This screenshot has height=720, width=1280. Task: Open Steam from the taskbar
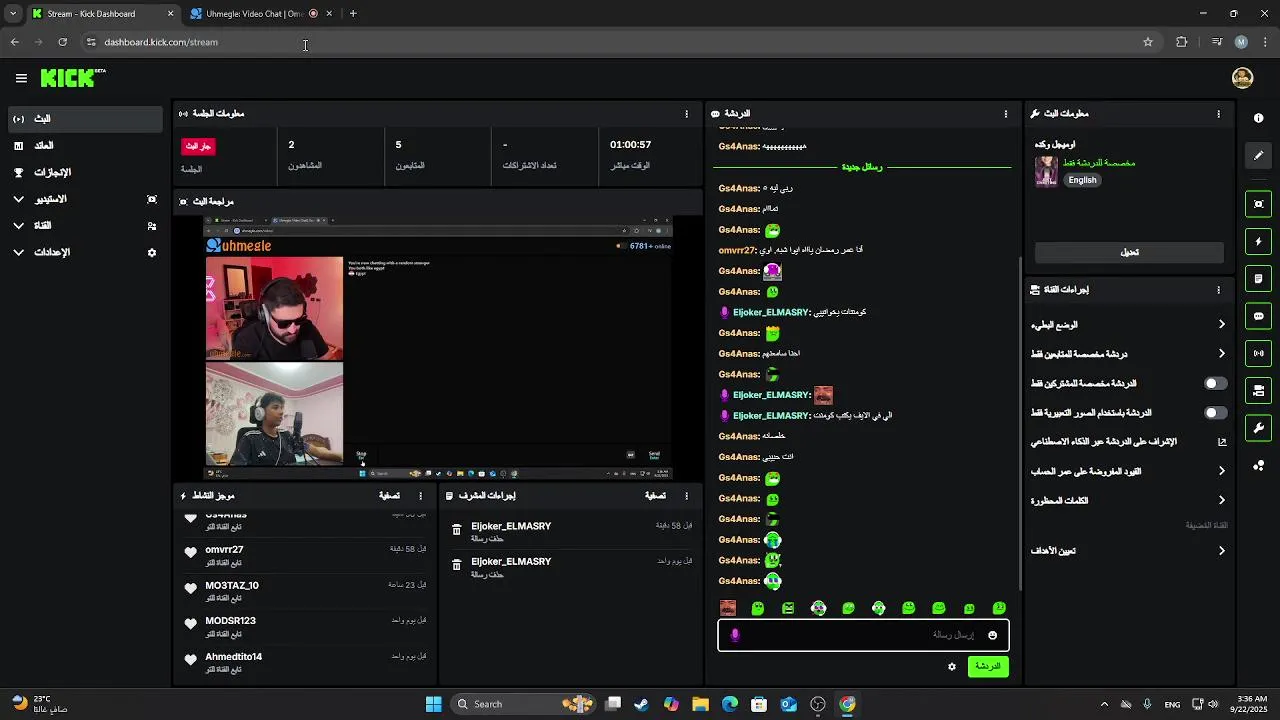coord(642,704)
